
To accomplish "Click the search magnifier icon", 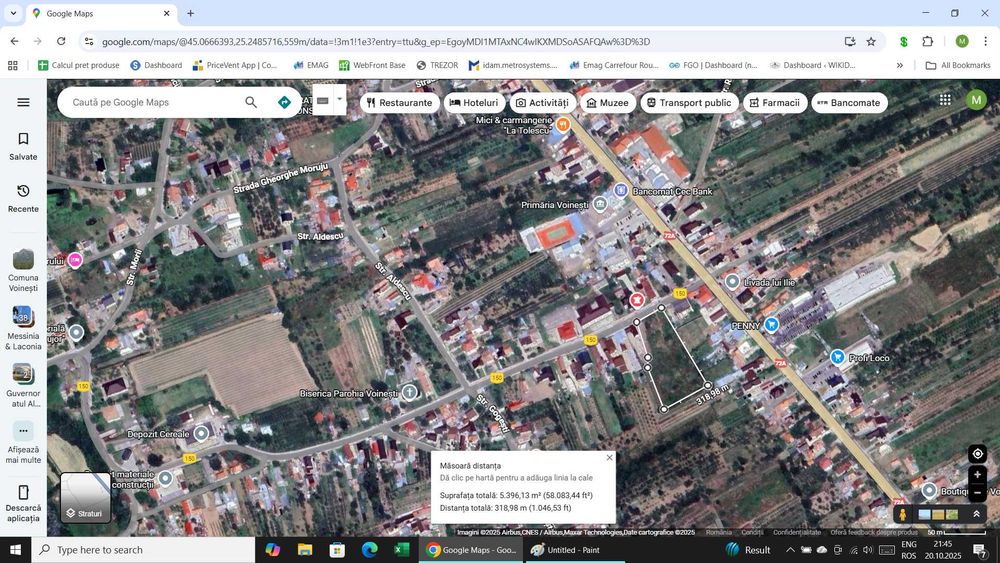I will [x=251, y=102].
